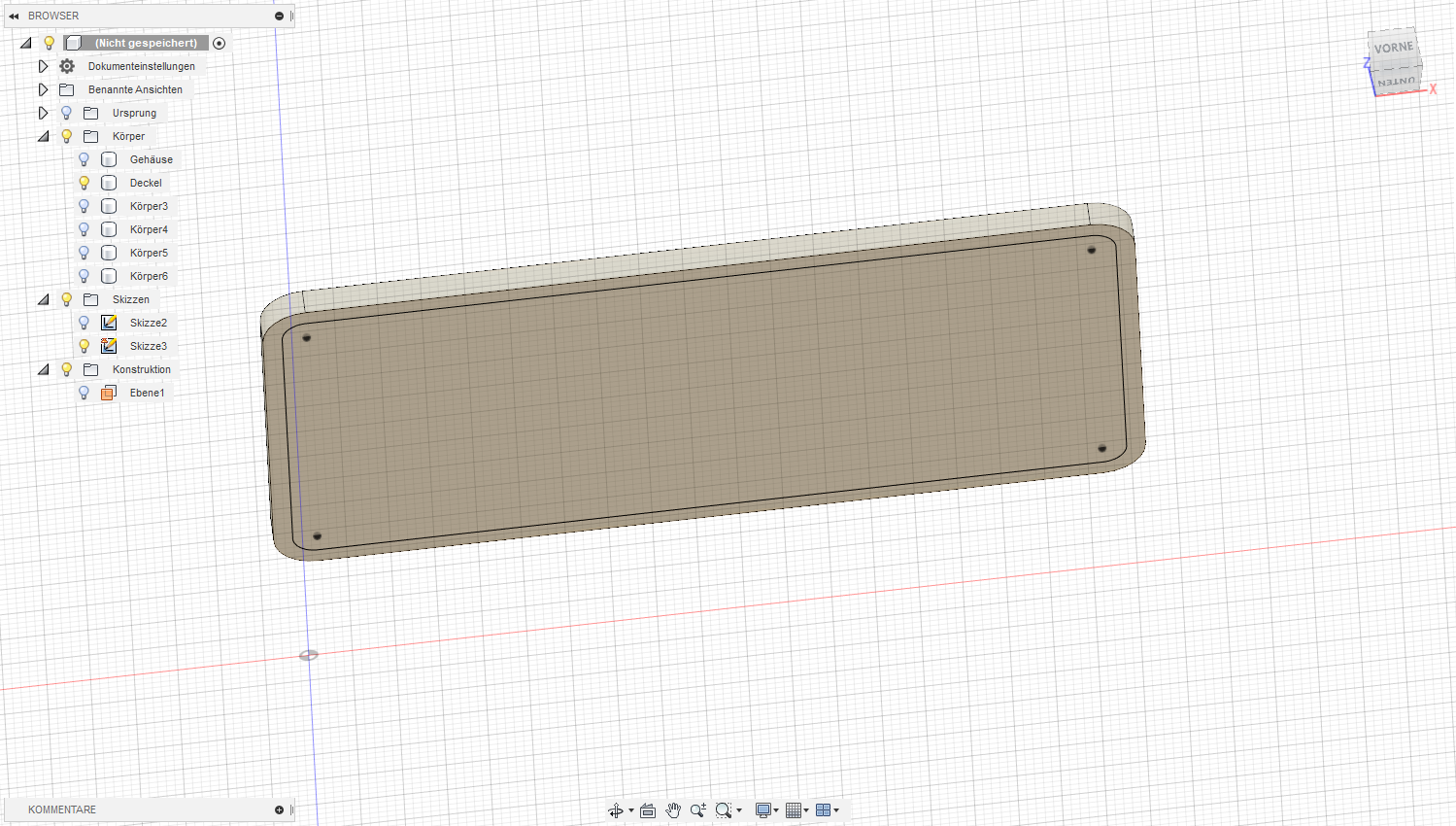Toggle visibility lightbulb of Gehäuse

(x=85, y=159)
